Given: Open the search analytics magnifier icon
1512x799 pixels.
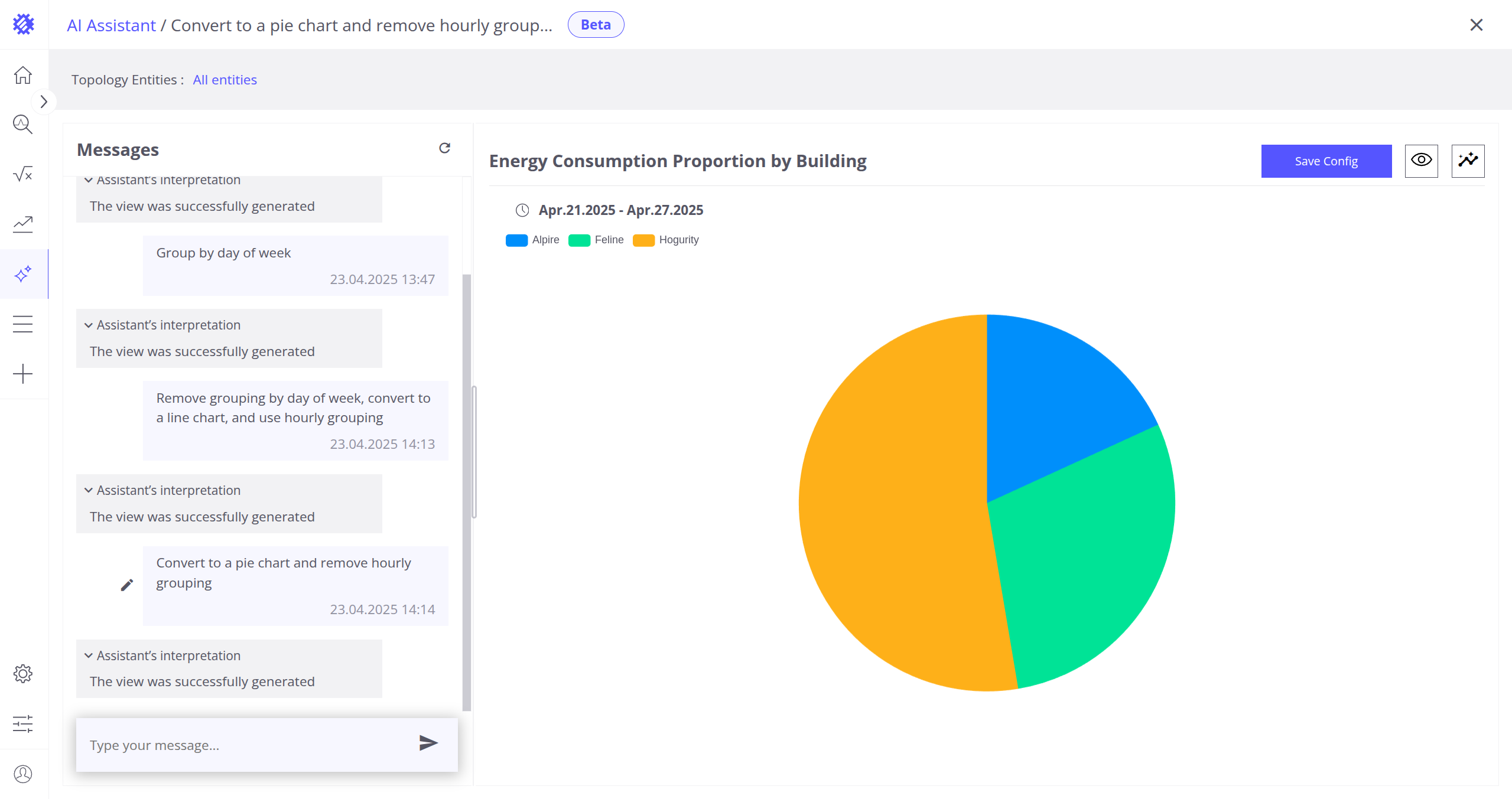Looking at the screenshot, I should 23,125.
